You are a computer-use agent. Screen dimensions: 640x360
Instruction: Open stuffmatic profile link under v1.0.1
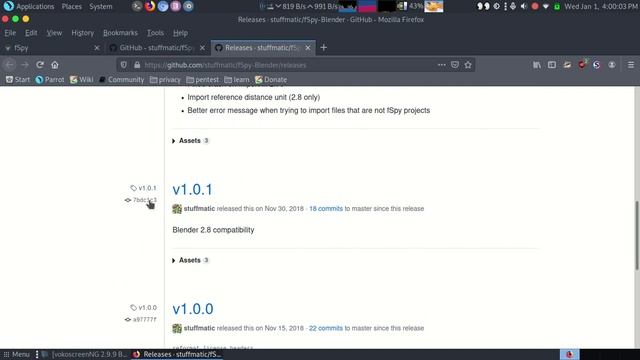pos(199,209)
